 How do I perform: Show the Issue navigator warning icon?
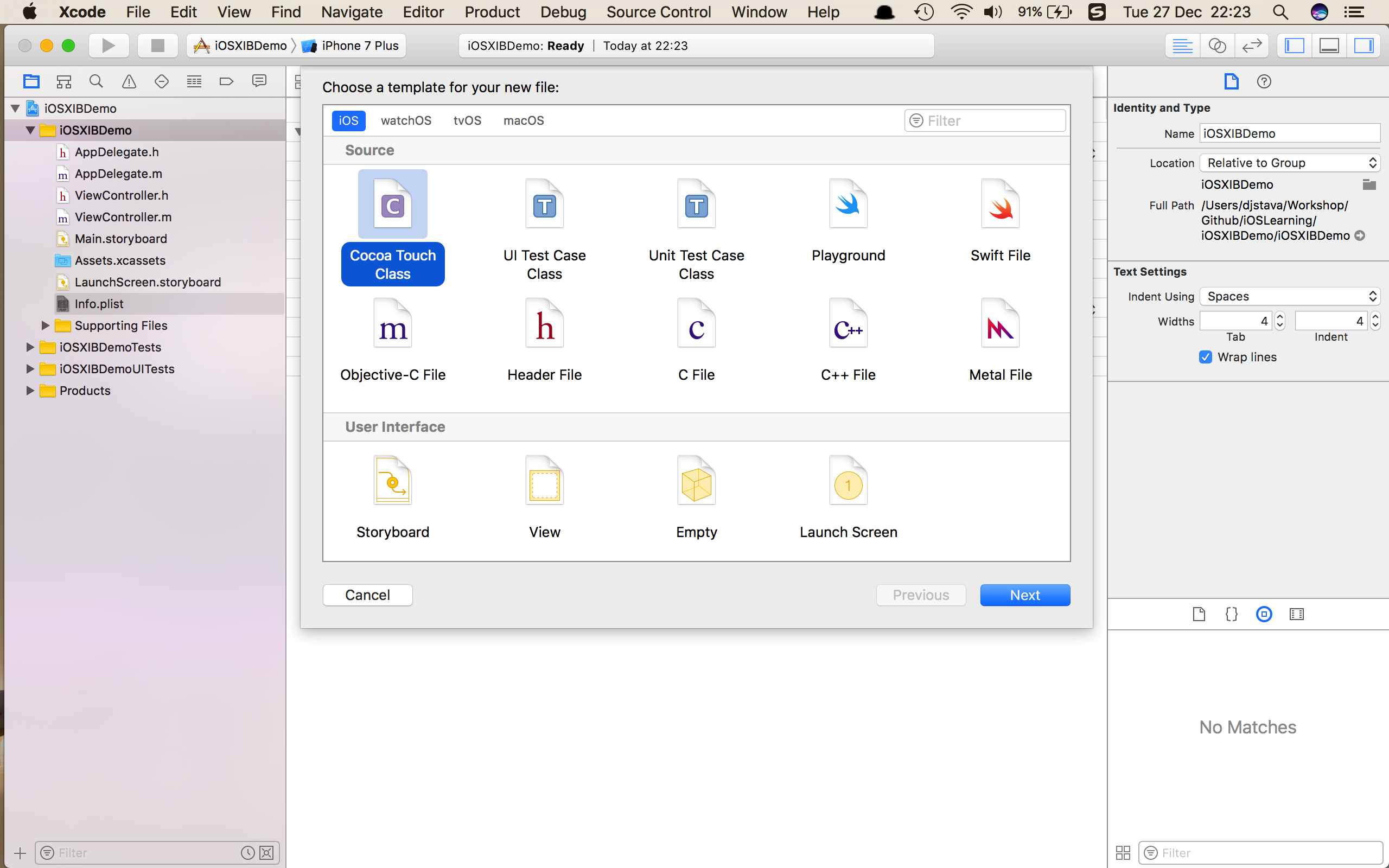129,81
